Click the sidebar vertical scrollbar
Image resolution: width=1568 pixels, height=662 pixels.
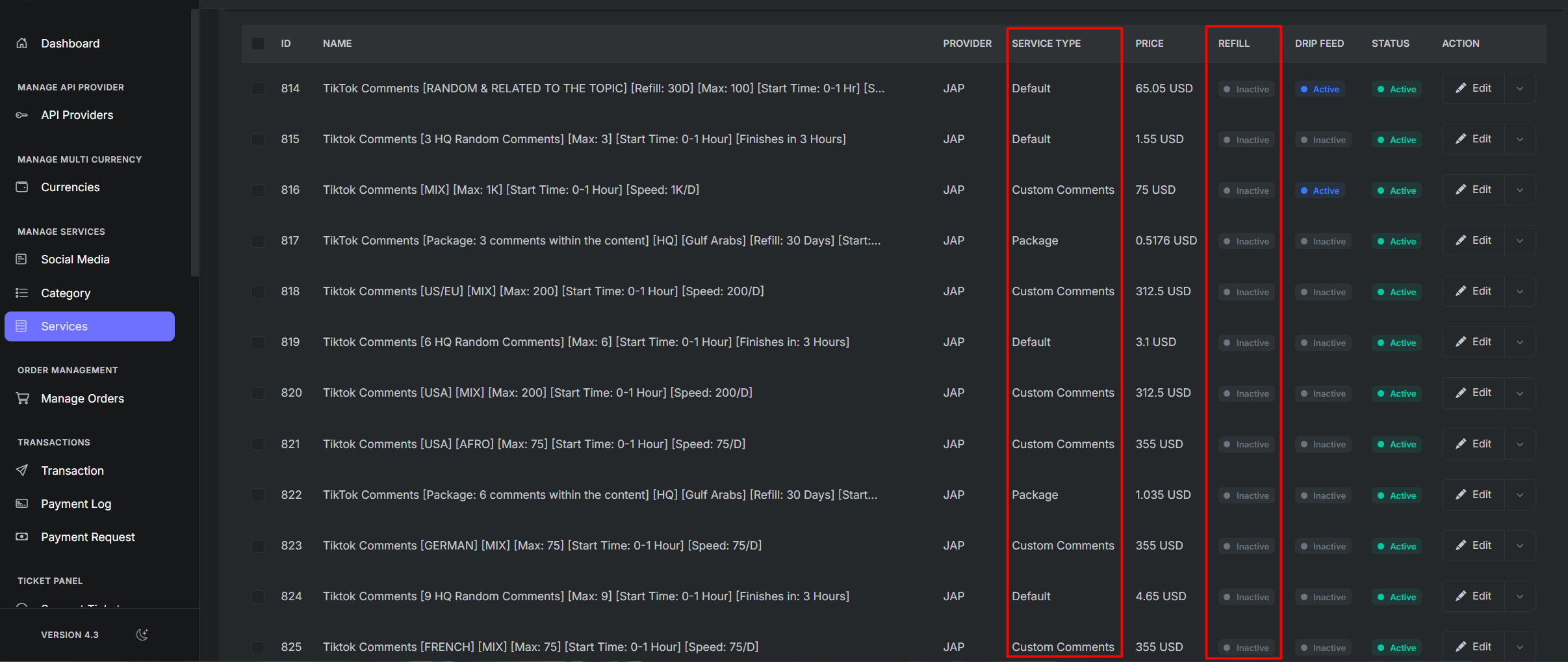click(194, 143)
